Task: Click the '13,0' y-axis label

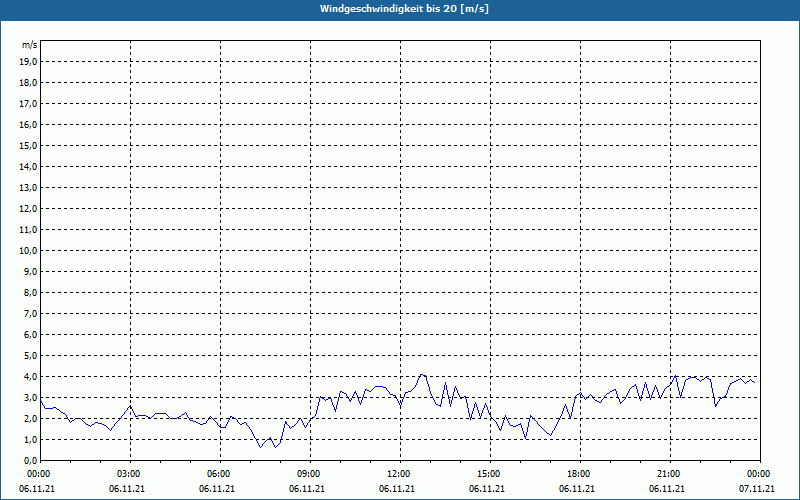Action: [x=29, y=188]
